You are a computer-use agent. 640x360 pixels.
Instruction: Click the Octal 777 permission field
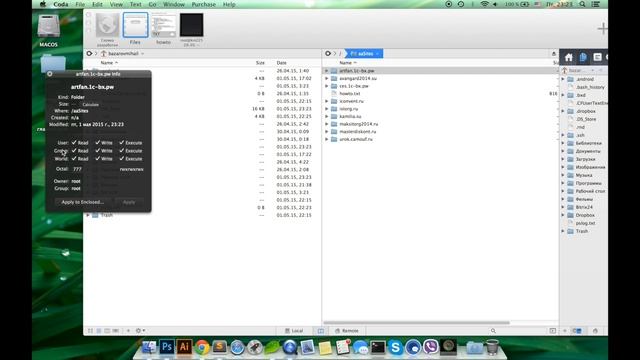pos(77,169)
